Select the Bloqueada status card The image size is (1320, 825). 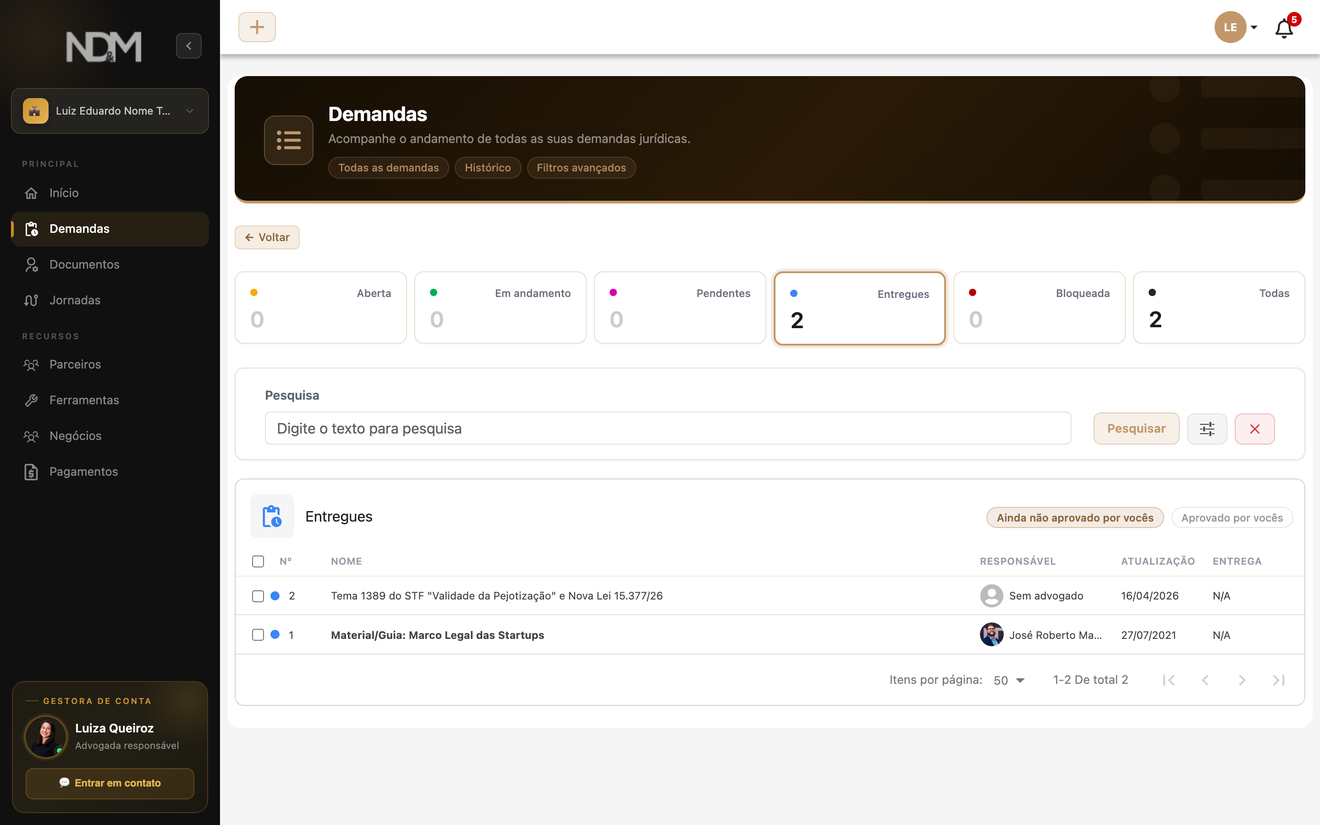[x=1039, y=308]
